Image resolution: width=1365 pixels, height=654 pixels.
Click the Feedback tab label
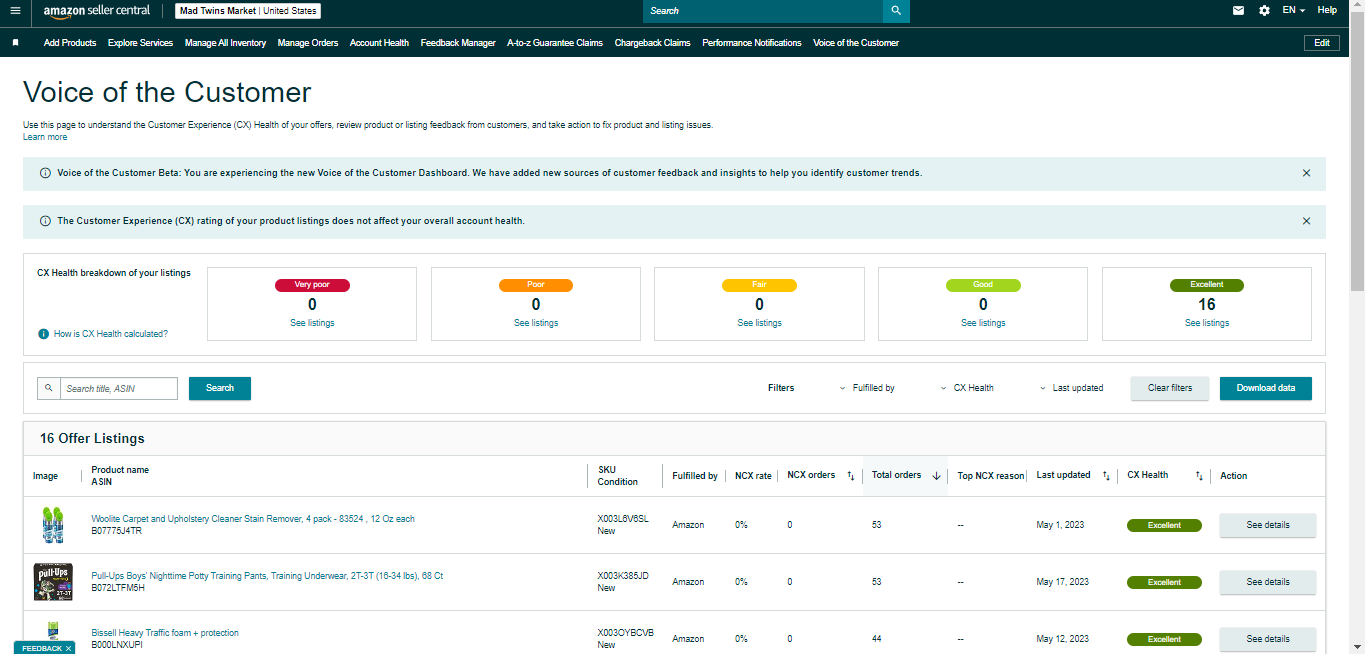pyautogui.click(x=41, y=648)
